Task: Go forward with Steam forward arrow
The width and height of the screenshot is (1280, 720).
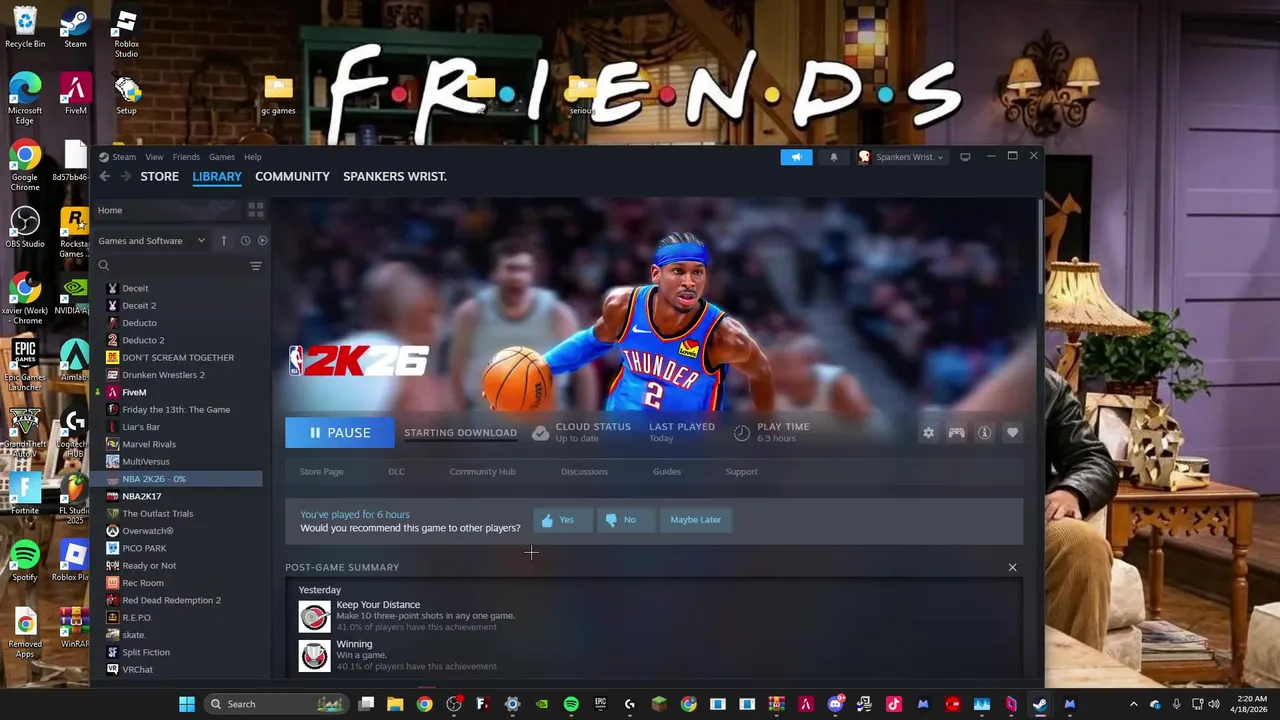Action: [x=126, y=176]
